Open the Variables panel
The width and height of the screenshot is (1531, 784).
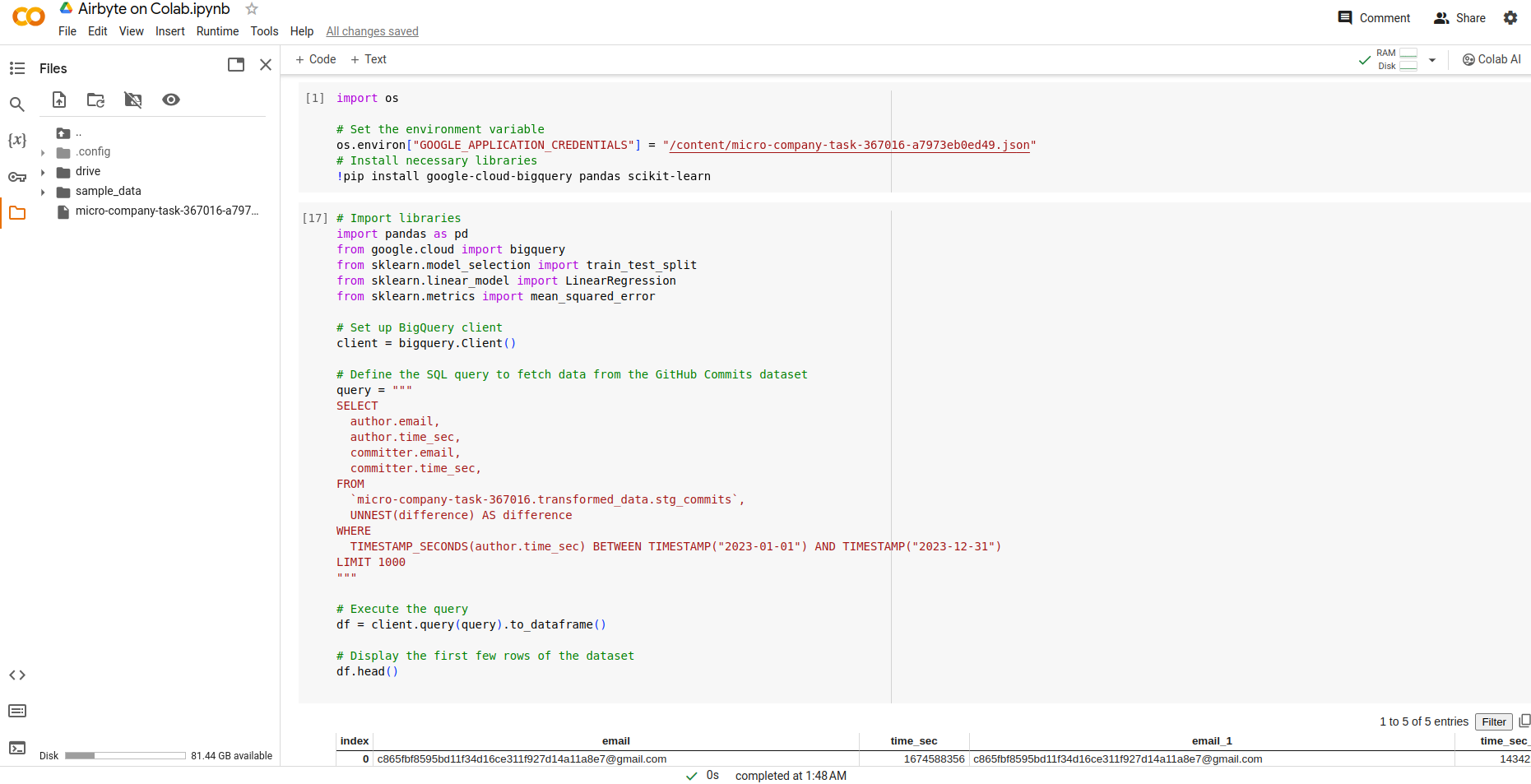[17, 140]
